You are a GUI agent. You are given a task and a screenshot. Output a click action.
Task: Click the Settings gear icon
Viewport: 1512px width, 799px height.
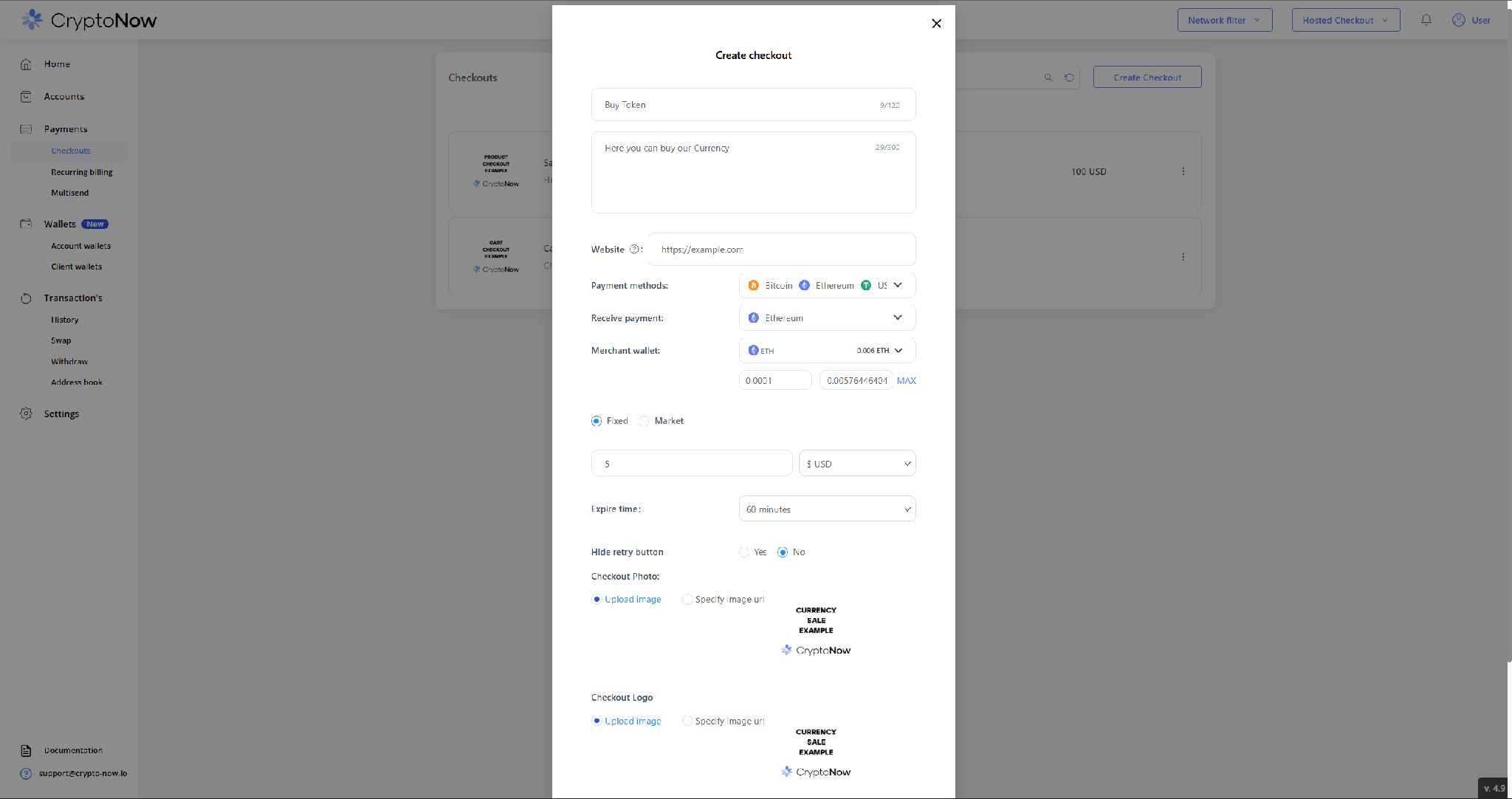pos(26,414)
